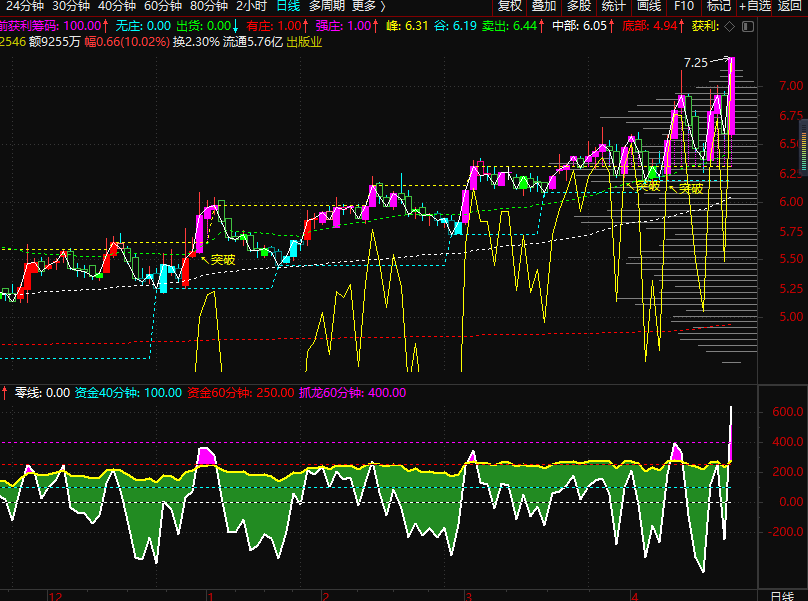808x601 pixels.
Task: Click the diamond icon next to 获利
Action: pyautogui.click(x=727, y=25)
